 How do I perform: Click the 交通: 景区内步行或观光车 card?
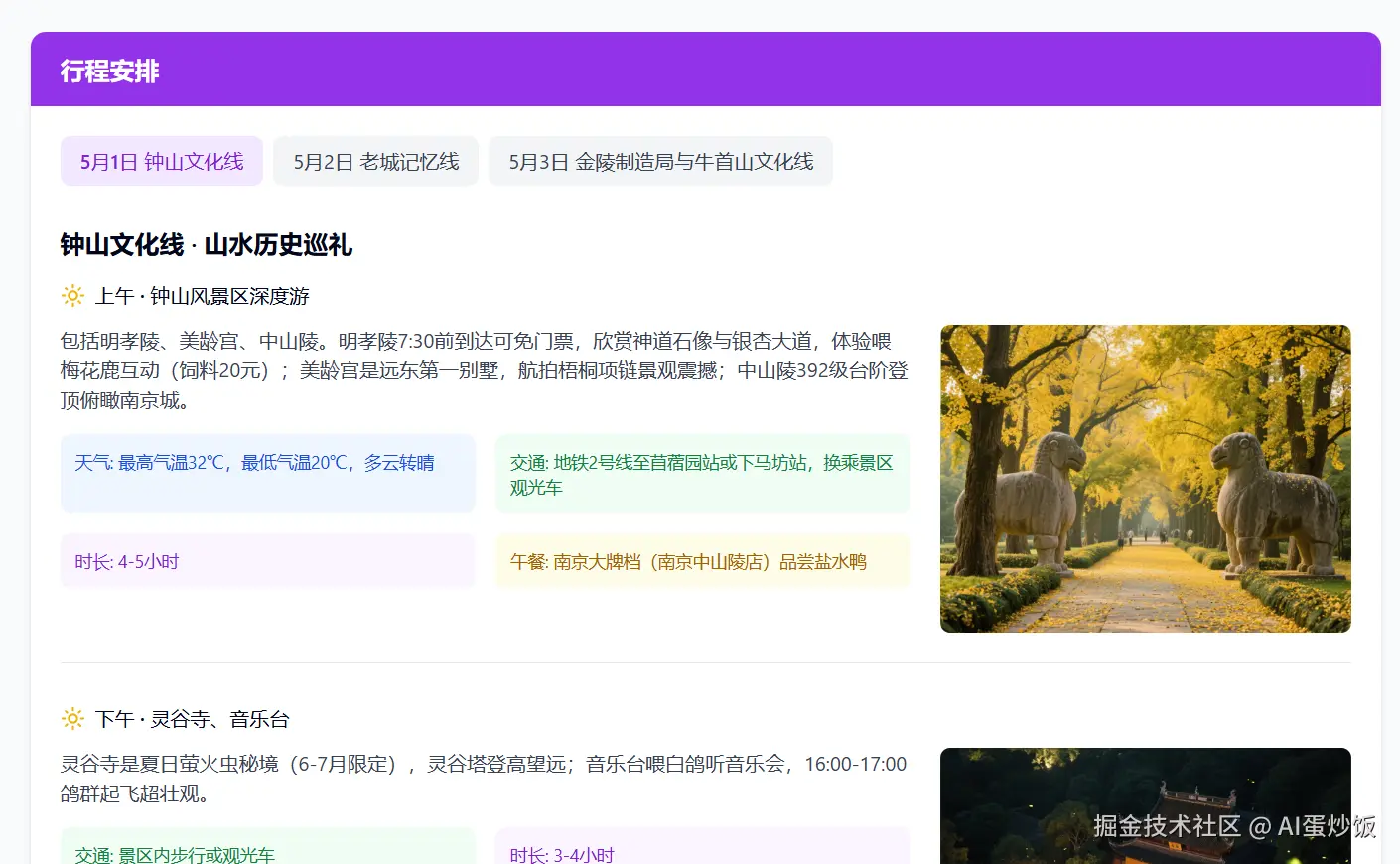point(268,846)
